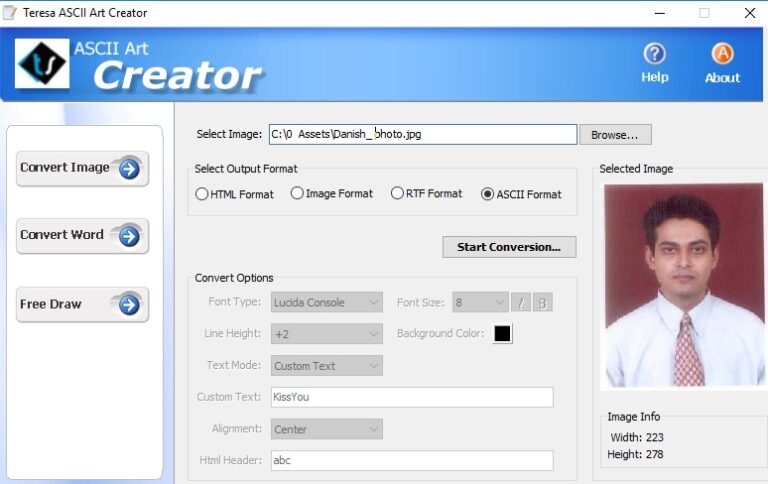Open the Text Mode dropdown

click(x=327, y=366)
